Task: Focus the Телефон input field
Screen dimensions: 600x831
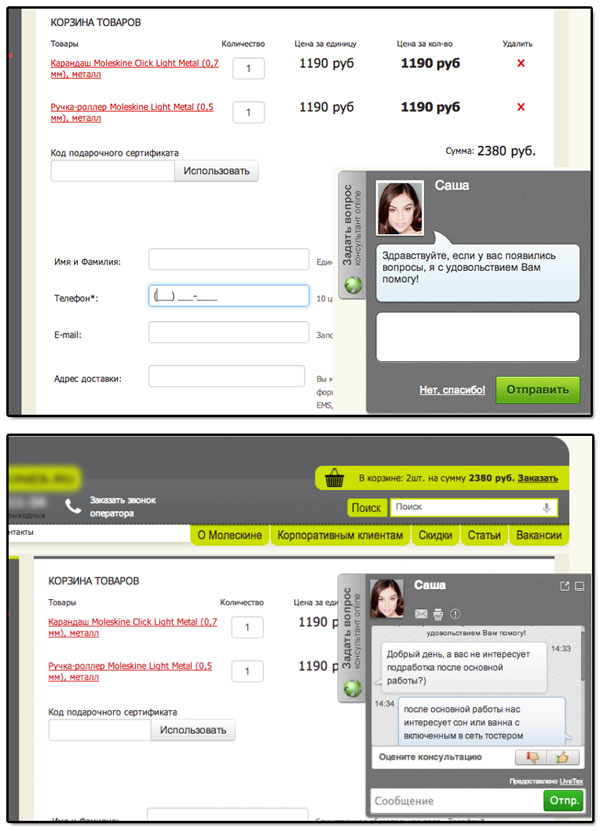Action: (x=228, y=297)
